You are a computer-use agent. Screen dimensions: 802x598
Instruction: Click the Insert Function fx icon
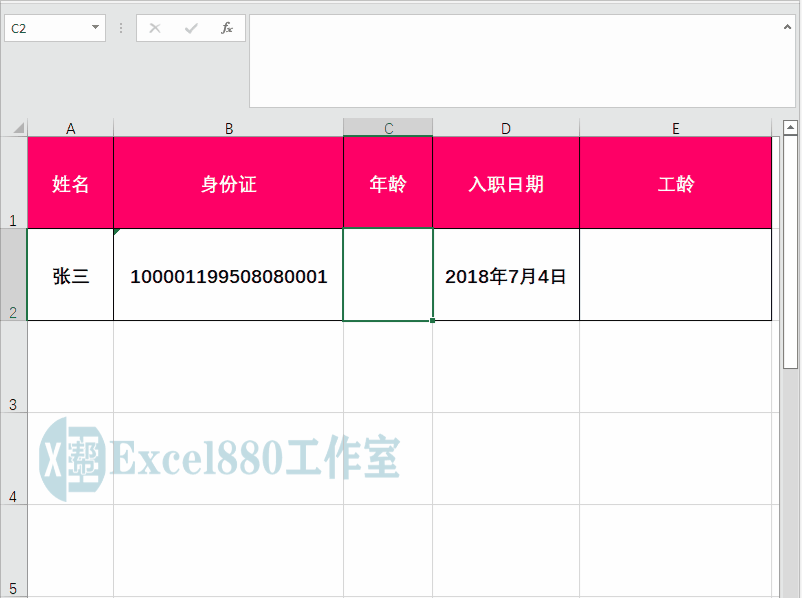click(227, 28)
